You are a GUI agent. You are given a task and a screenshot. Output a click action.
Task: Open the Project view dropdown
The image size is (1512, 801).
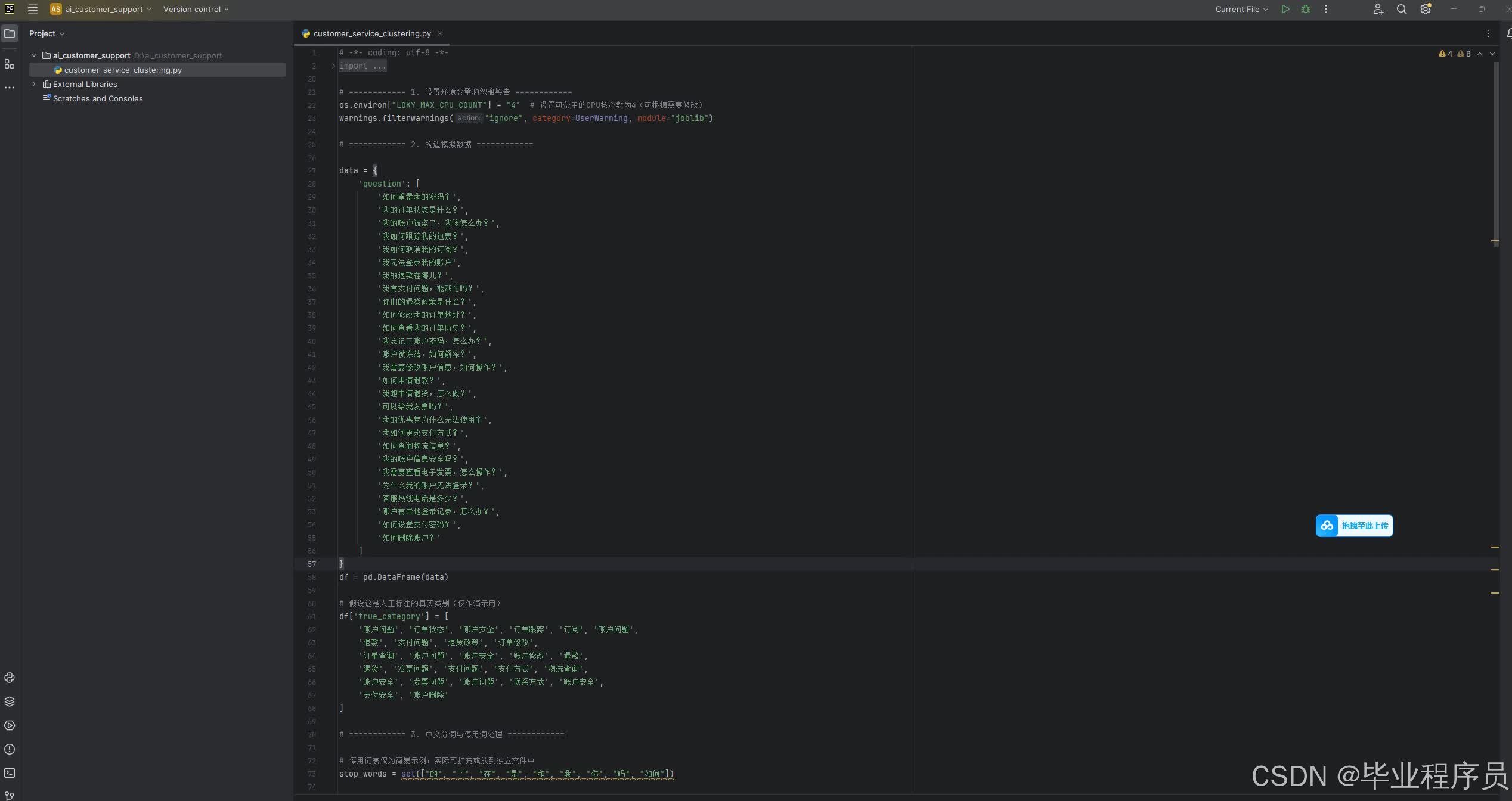[x=47, y=33]
